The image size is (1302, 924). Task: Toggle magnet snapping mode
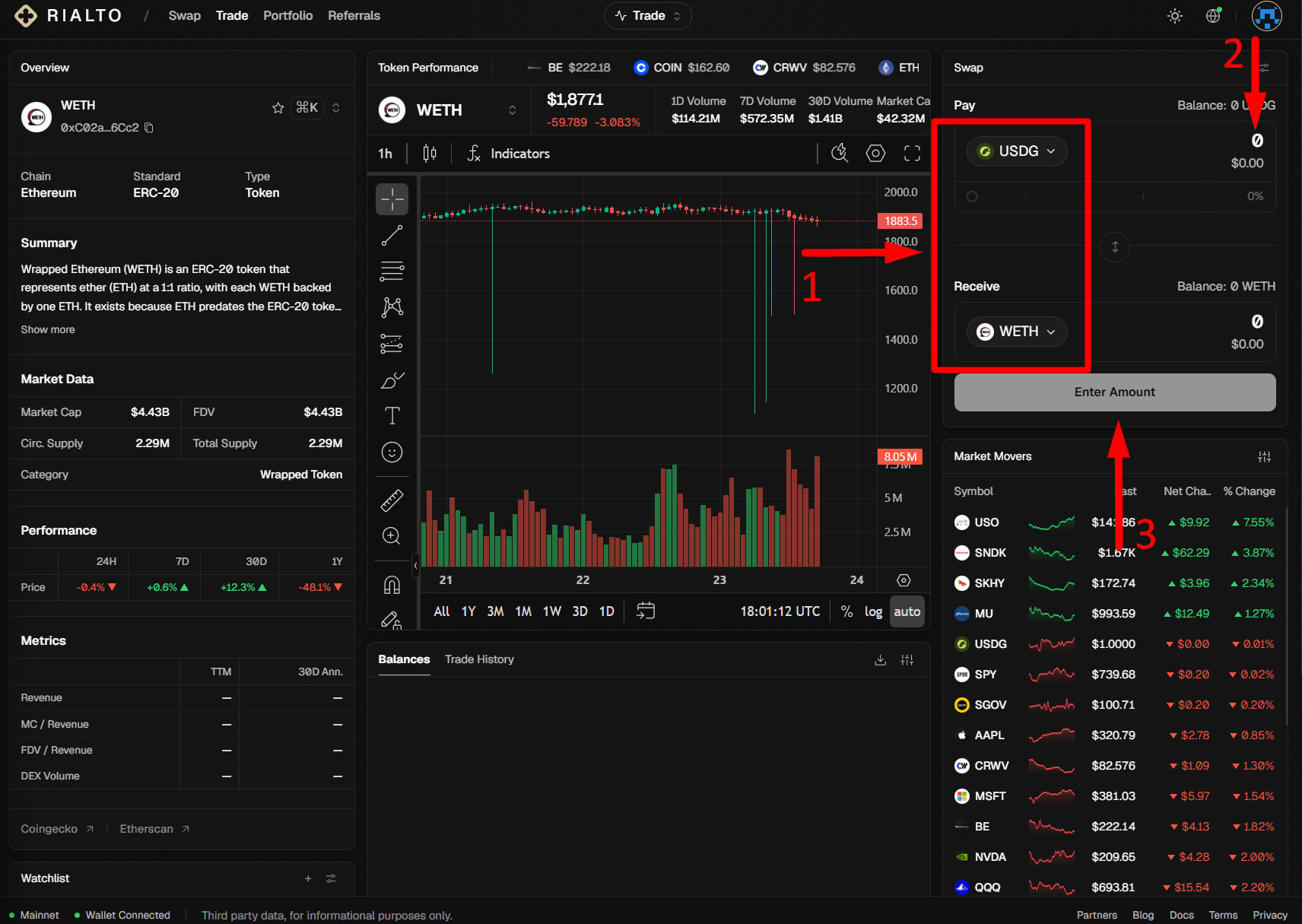coord(392,585)
